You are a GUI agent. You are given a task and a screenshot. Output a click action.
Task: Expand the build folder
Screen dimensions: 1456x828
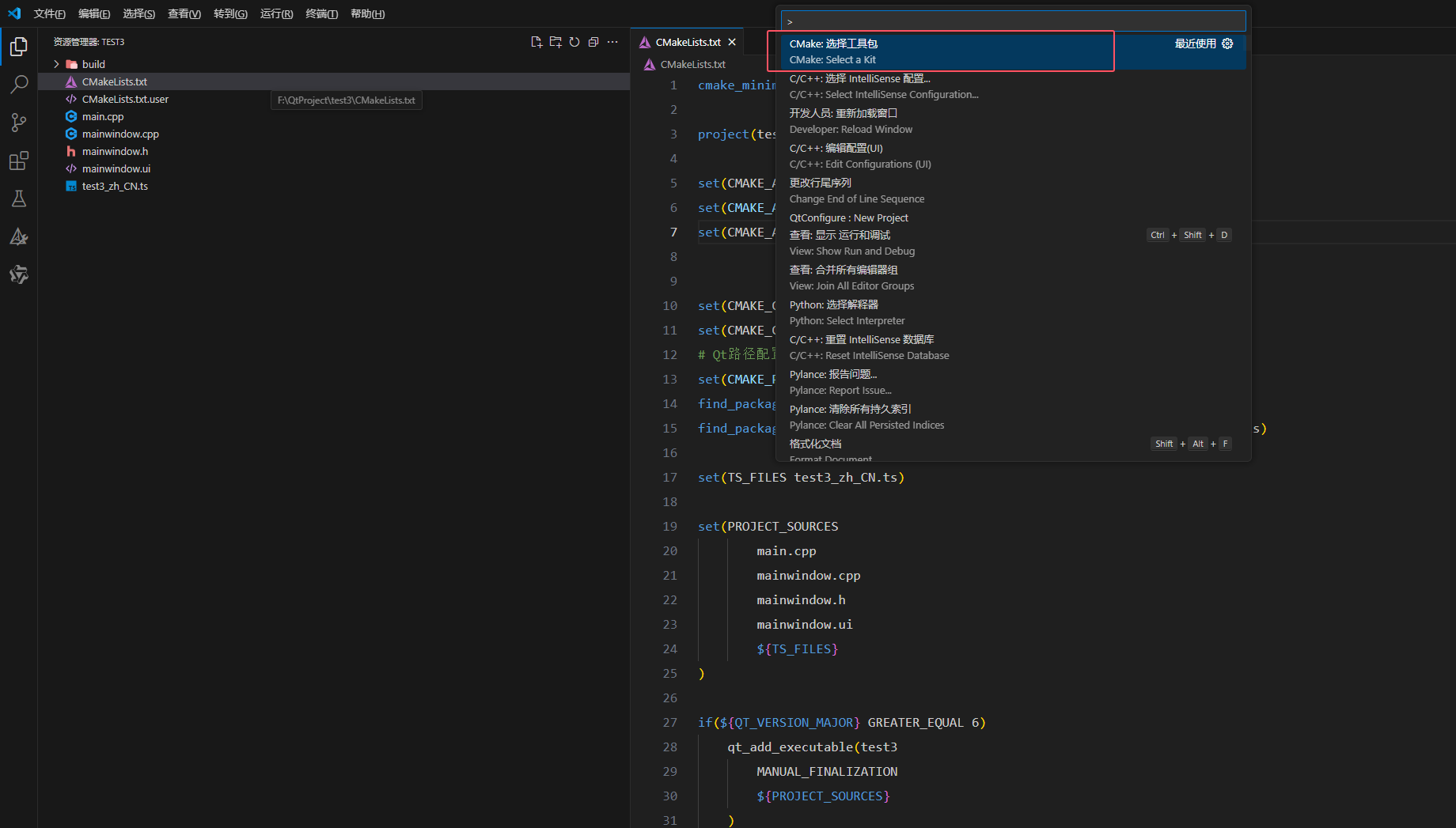pos(333,64)
